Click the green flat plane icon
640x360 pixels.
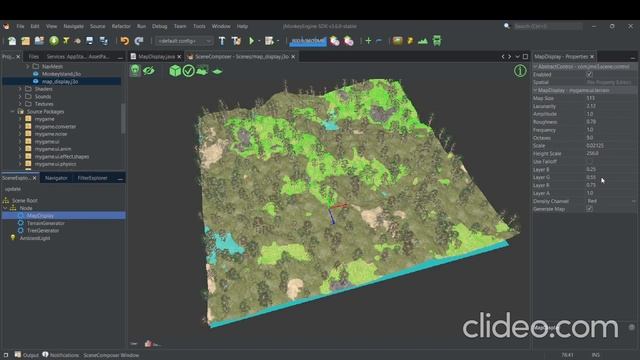[217, 71]
